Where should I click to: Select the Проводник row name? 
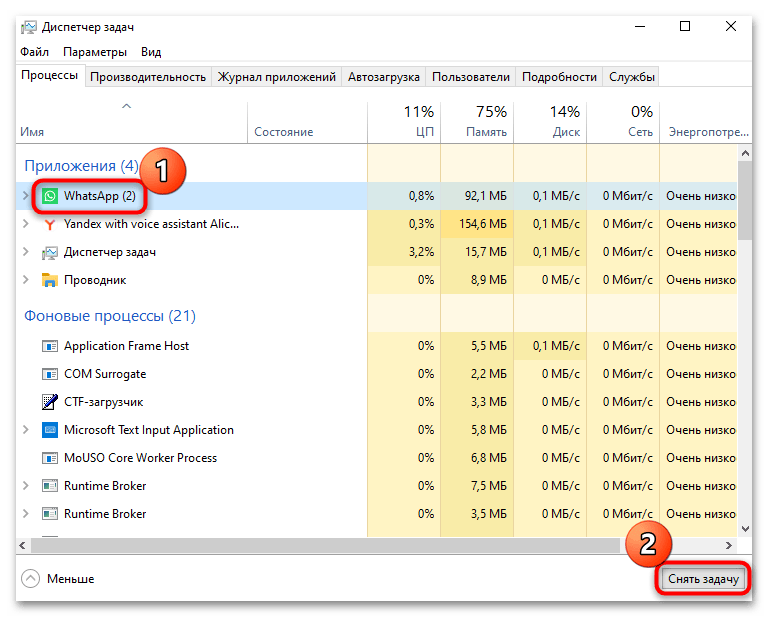click(95, 280)
